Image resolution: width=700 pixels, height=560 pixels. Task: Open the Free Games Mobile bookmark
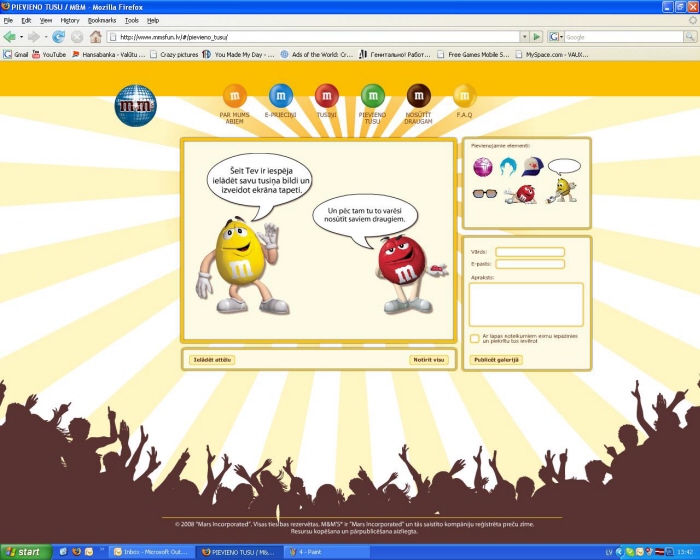click(x=473, y=54)
